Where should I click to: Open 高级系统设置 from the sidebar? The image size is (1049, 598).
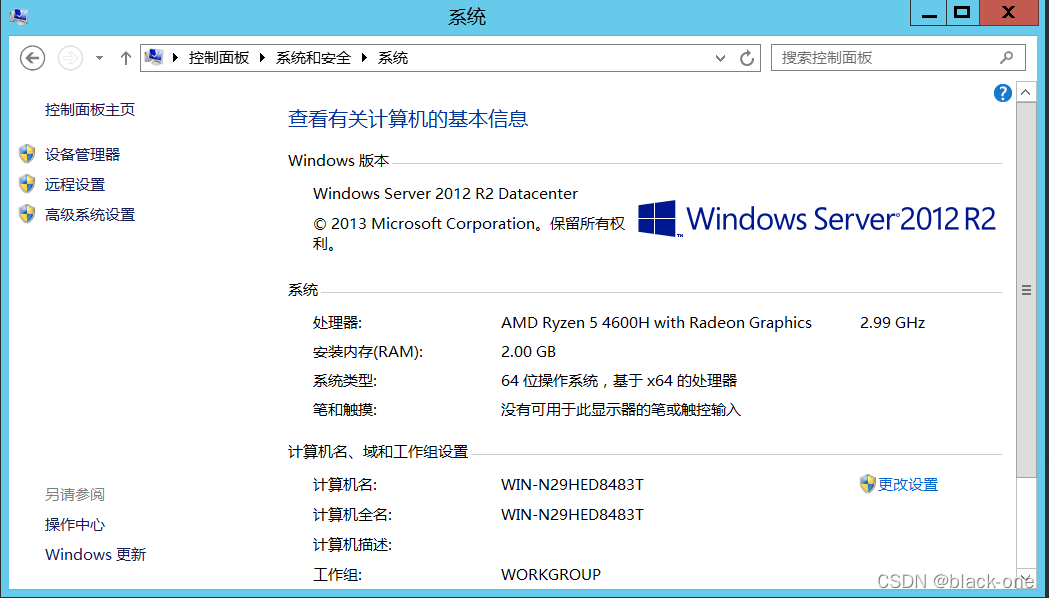click(90, 215)
